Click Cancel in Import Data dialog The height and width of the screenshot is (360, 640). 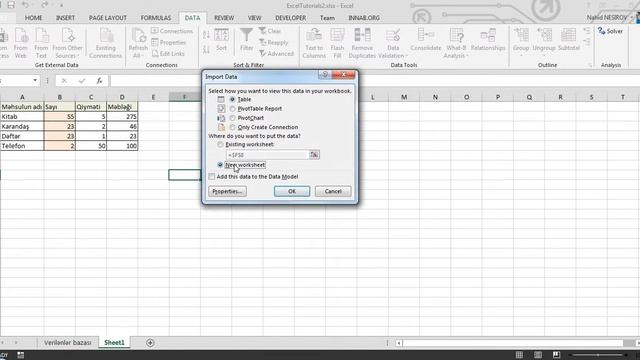pos(333,191)
